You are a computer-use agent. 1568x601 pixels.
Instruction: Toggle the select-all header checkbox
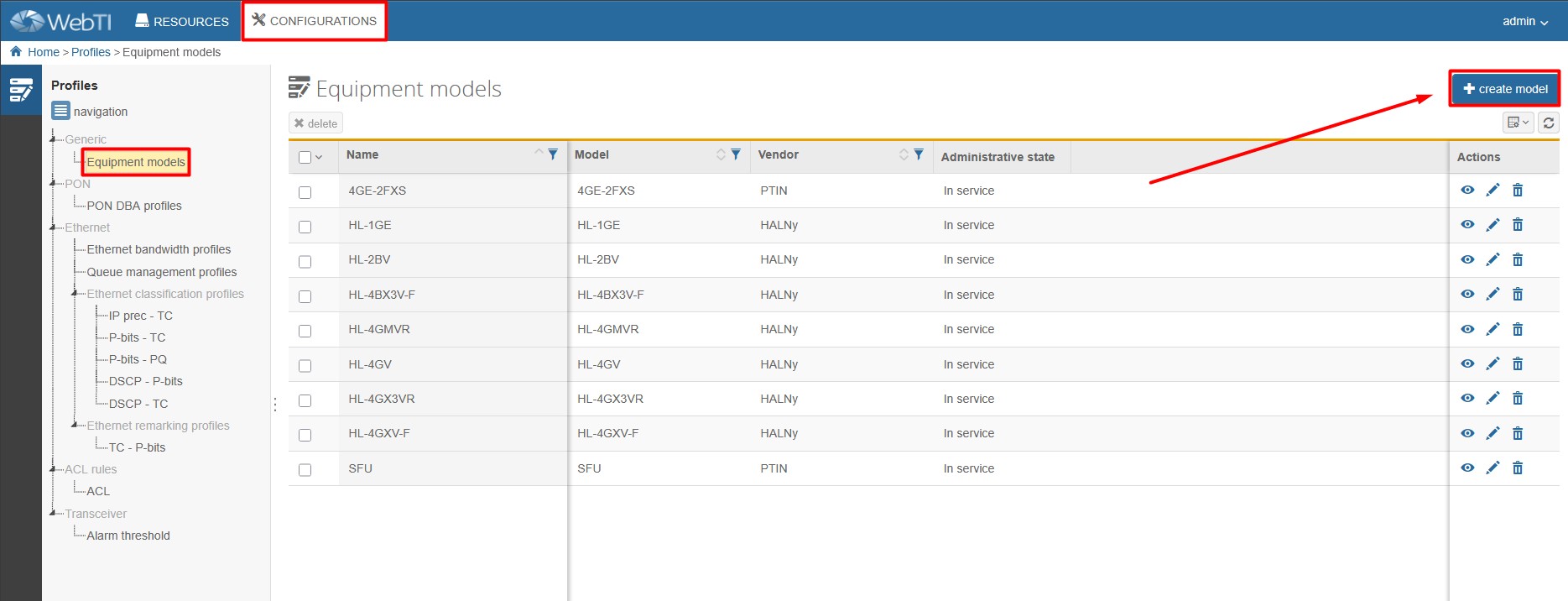click(x=305, y=157)
